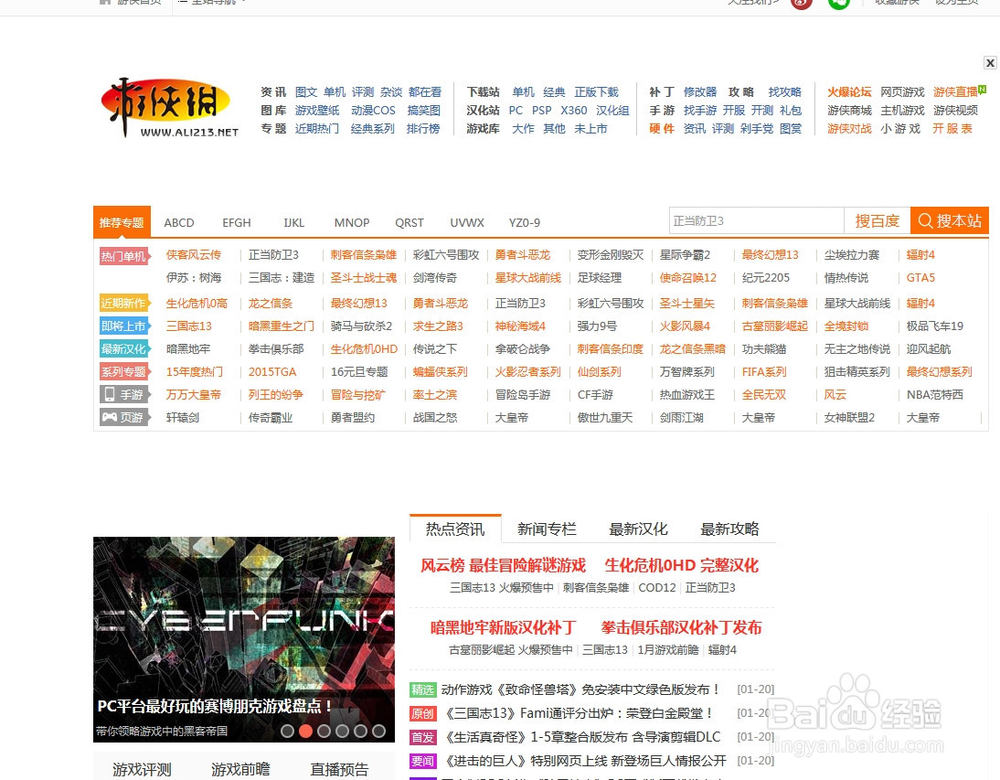Select the fourth carousel dot

(x=342, y=731)
